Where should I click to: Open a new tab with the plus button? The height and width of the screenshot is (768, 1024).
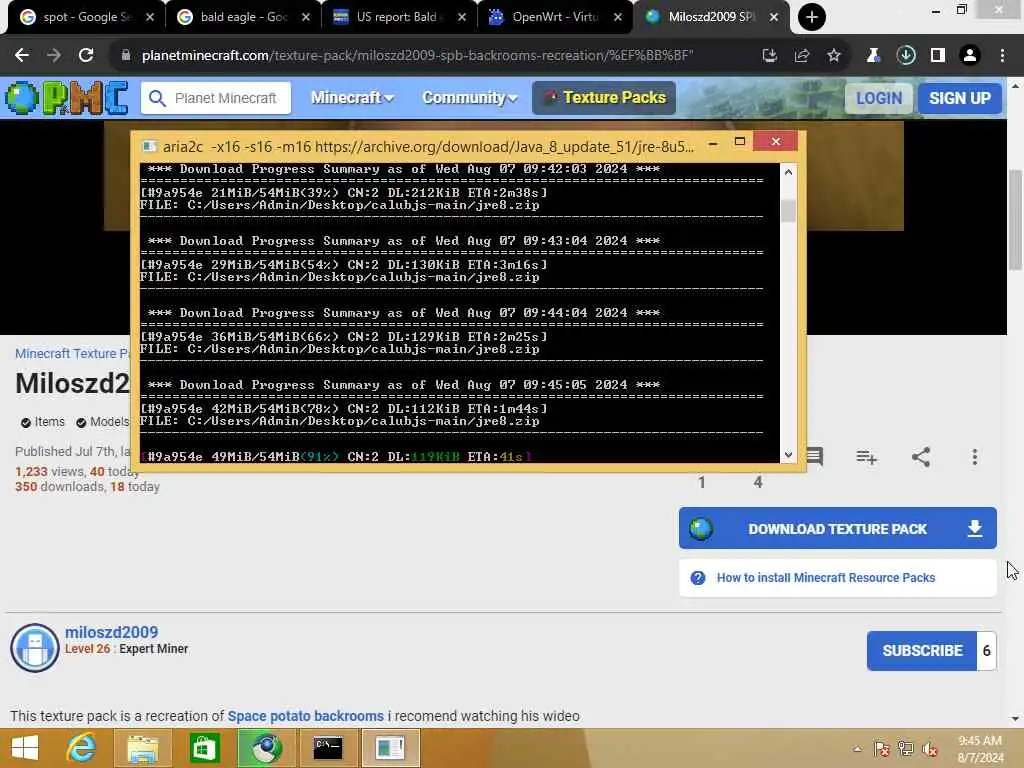(x=812, y=17)
